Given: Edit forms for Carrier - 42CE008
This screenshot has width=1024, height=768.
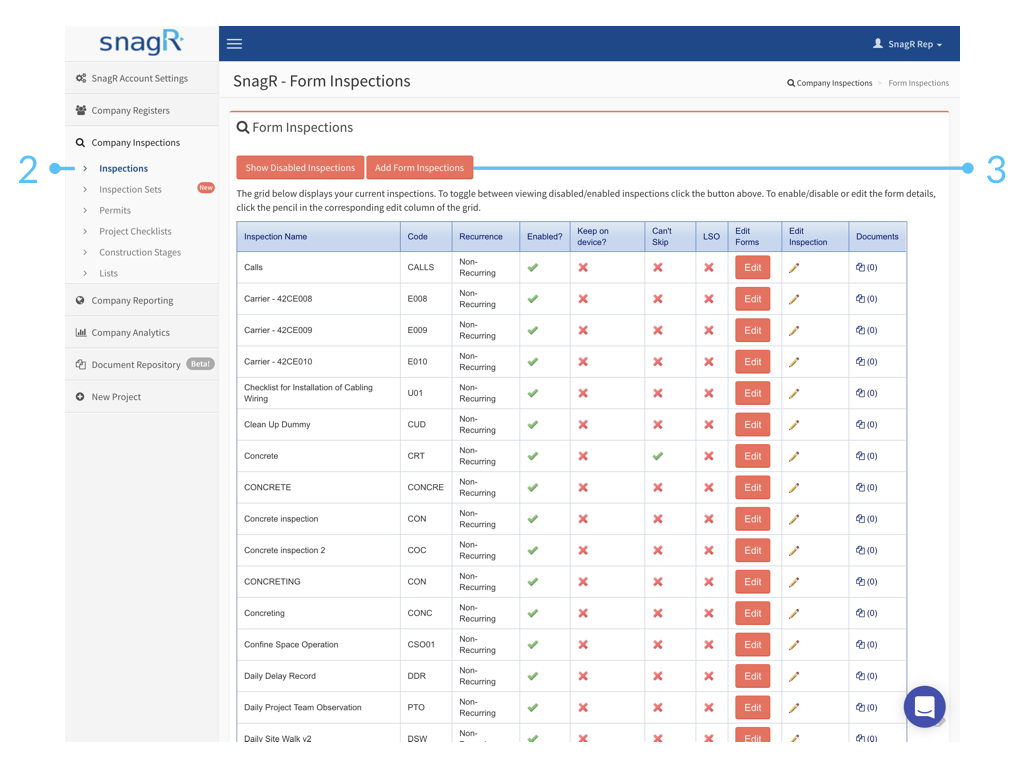Looking at the screenshot, I should tap(752, 298).
